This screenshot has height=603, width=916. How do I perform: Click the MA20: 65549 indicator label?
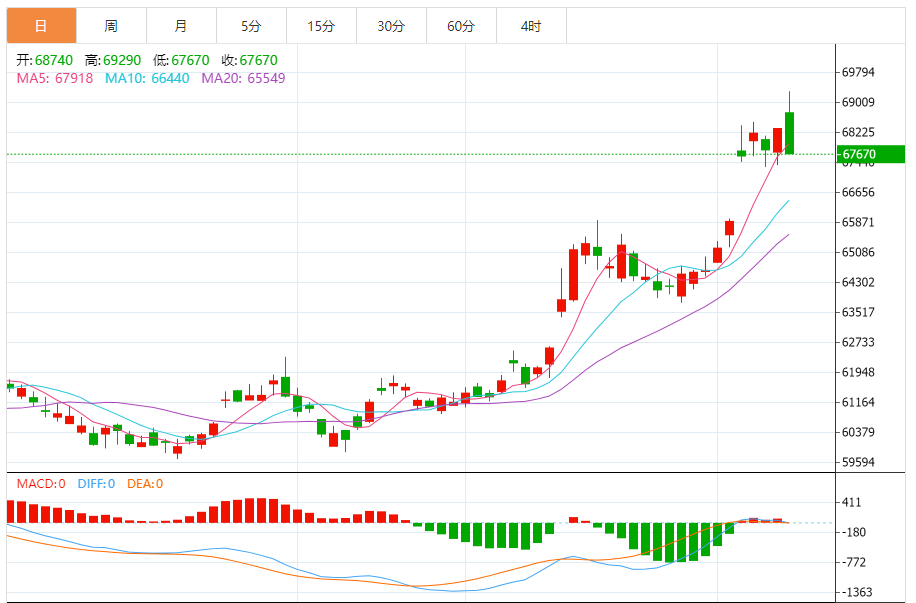pos(243,78)
